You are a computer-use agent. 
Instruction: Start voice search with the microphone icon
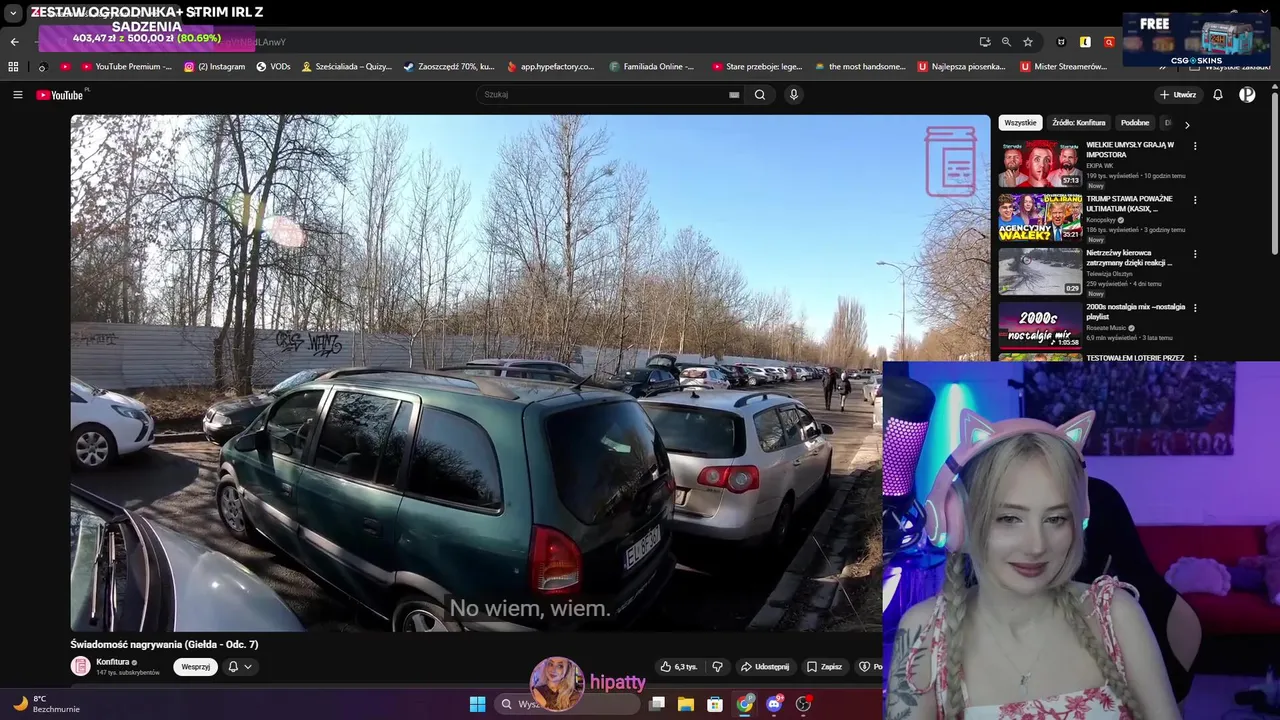click(x=794, y=95)
